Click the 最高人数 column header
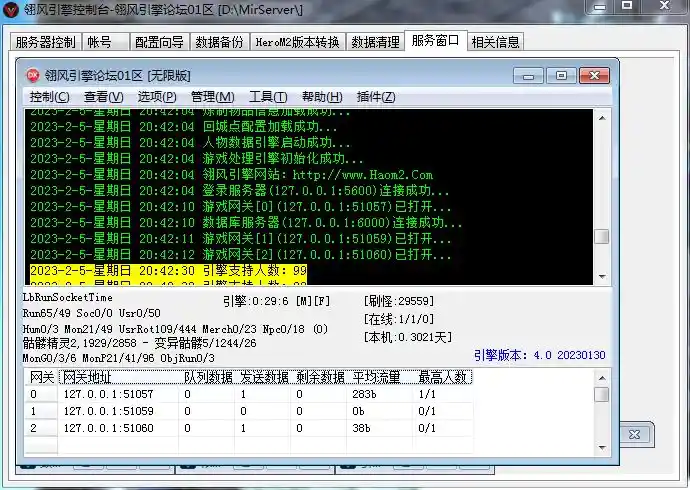This screenshot has width=690, height=490. click(442, 377)
